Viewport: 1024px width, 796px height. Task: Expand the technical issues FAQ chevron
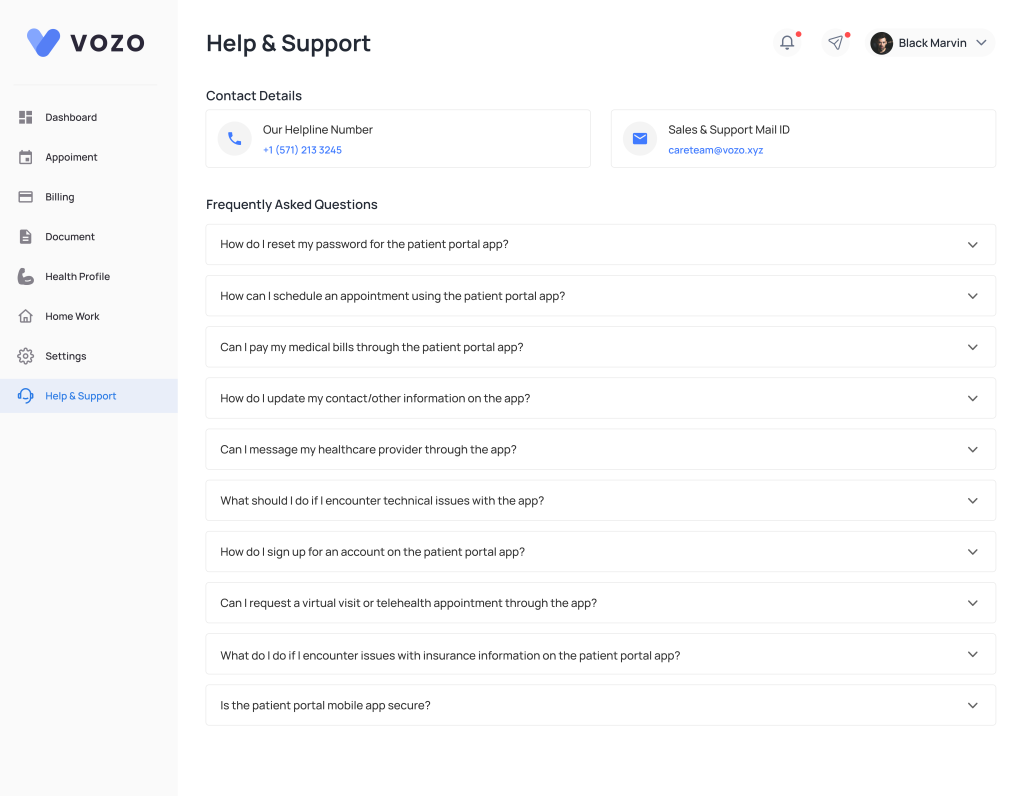click(x=972, y=501)
